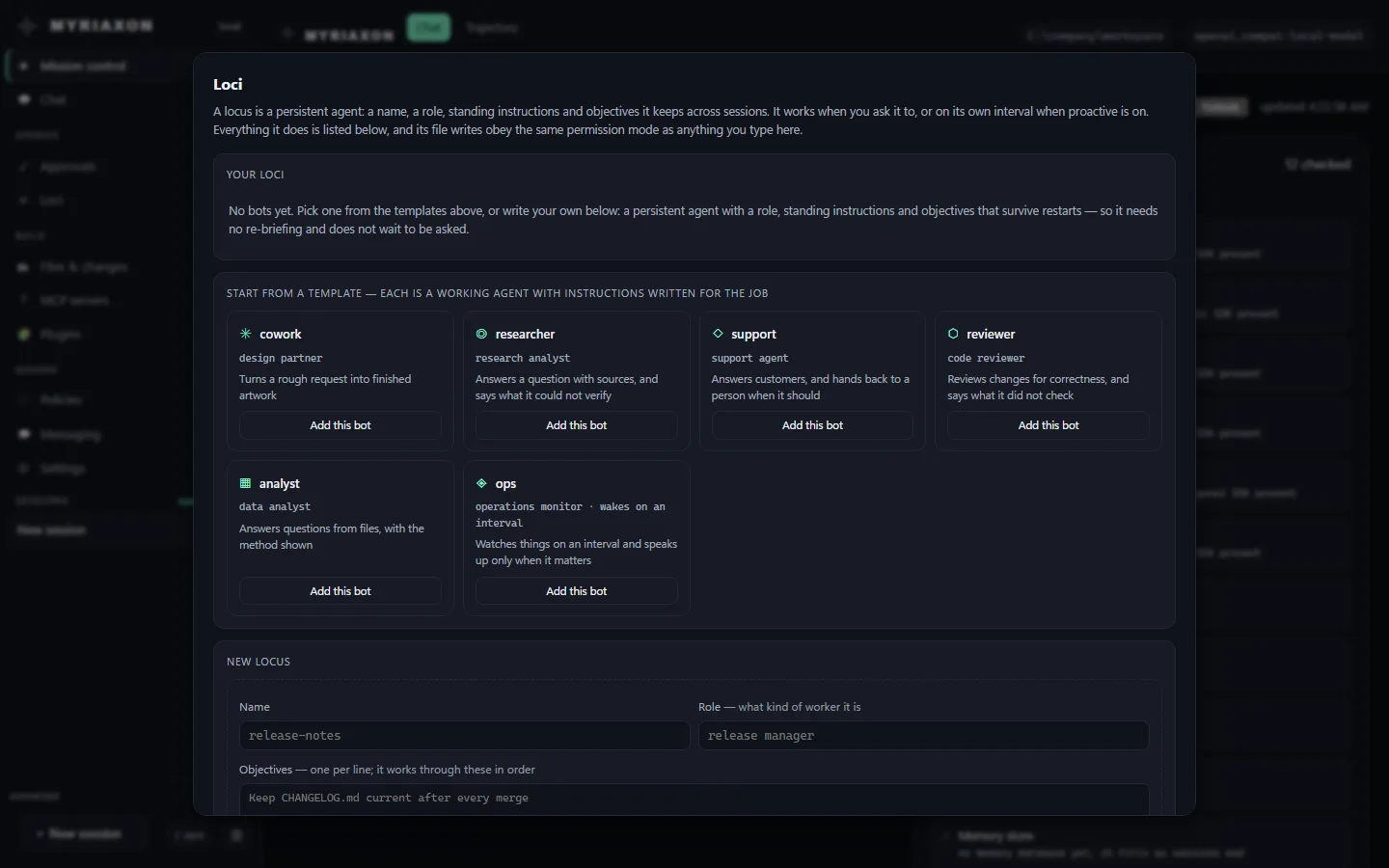The image size is (1389, 868).
Task: Add the ops bot
Action: click(x=577, y=591)
